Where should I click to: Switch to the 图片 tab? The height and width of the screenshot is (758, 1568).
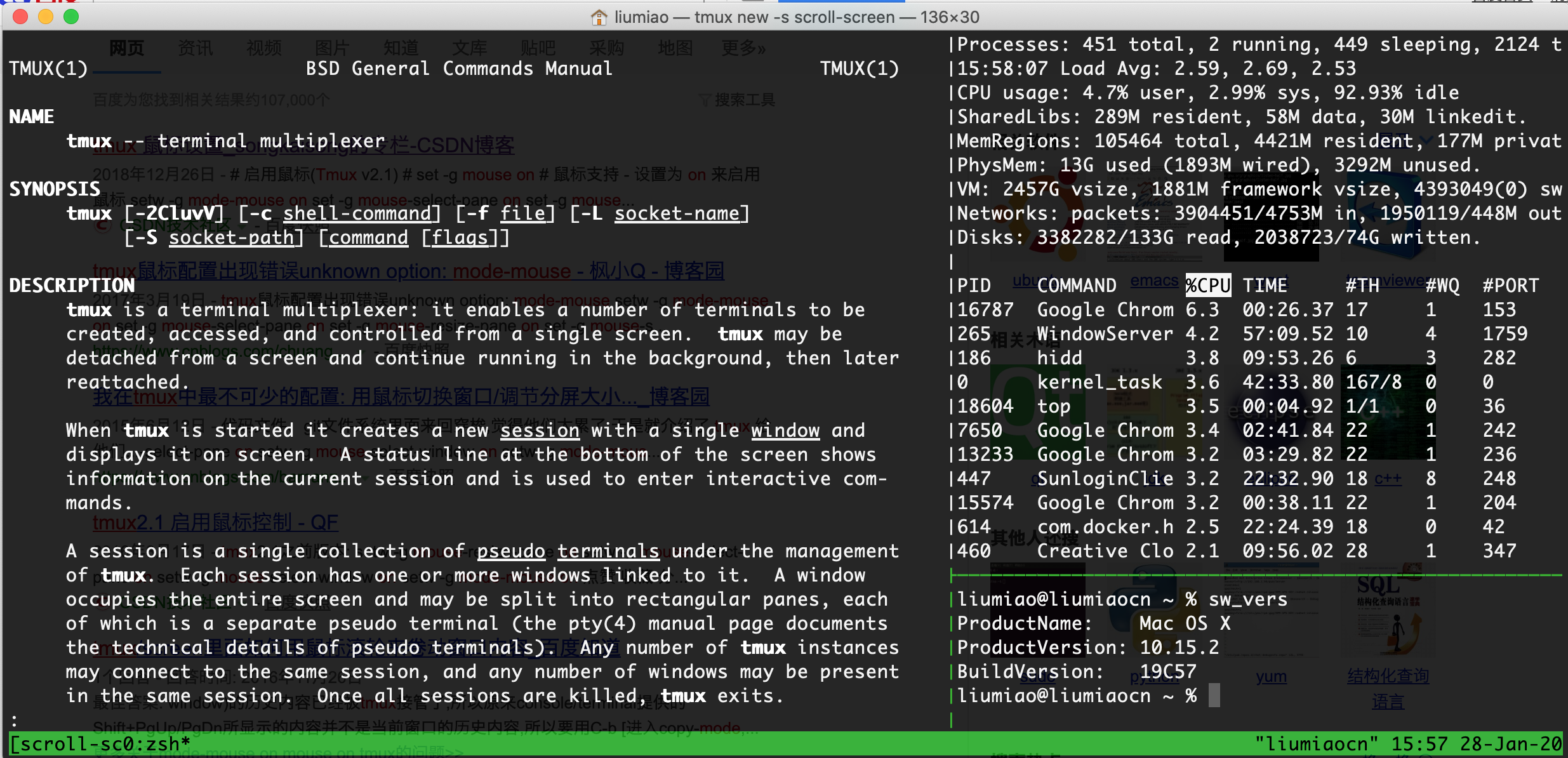[x=332, y=48]
